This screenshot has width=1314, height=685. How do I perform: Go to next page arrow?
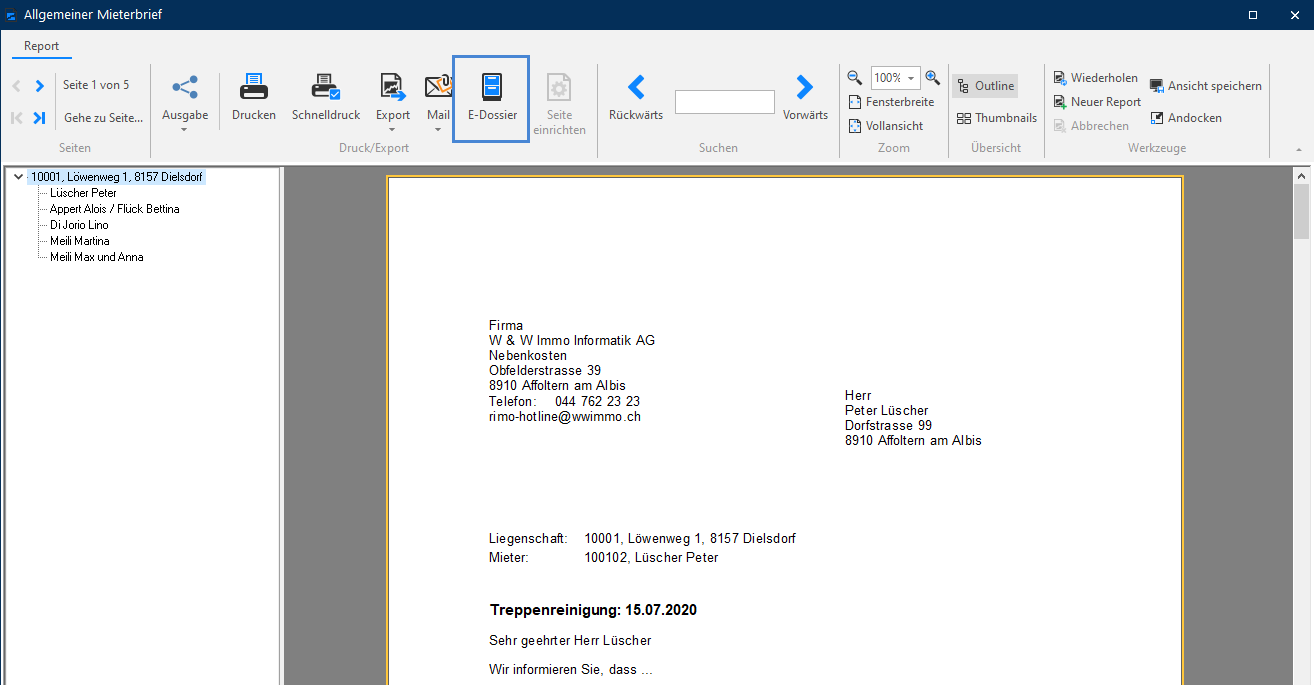[39, 86]
